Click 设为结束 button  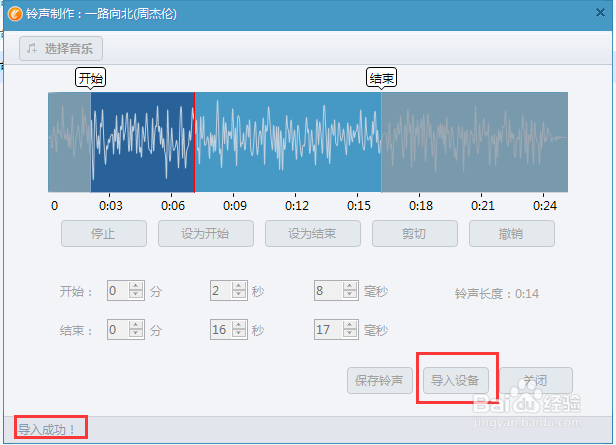(x=313, y=234)
